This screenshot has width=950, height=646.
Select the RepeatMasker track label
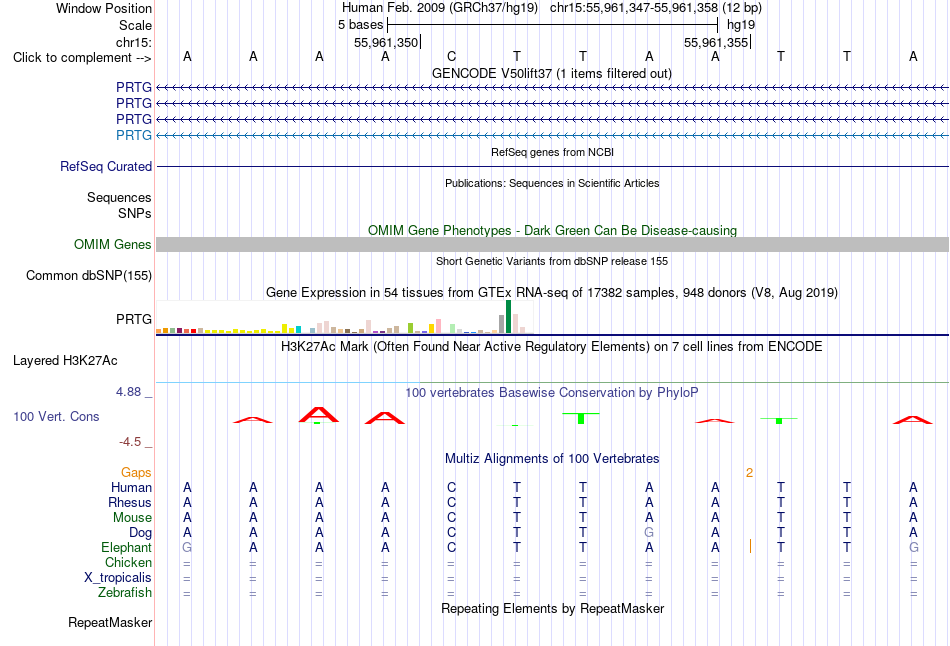pos(110,623)
